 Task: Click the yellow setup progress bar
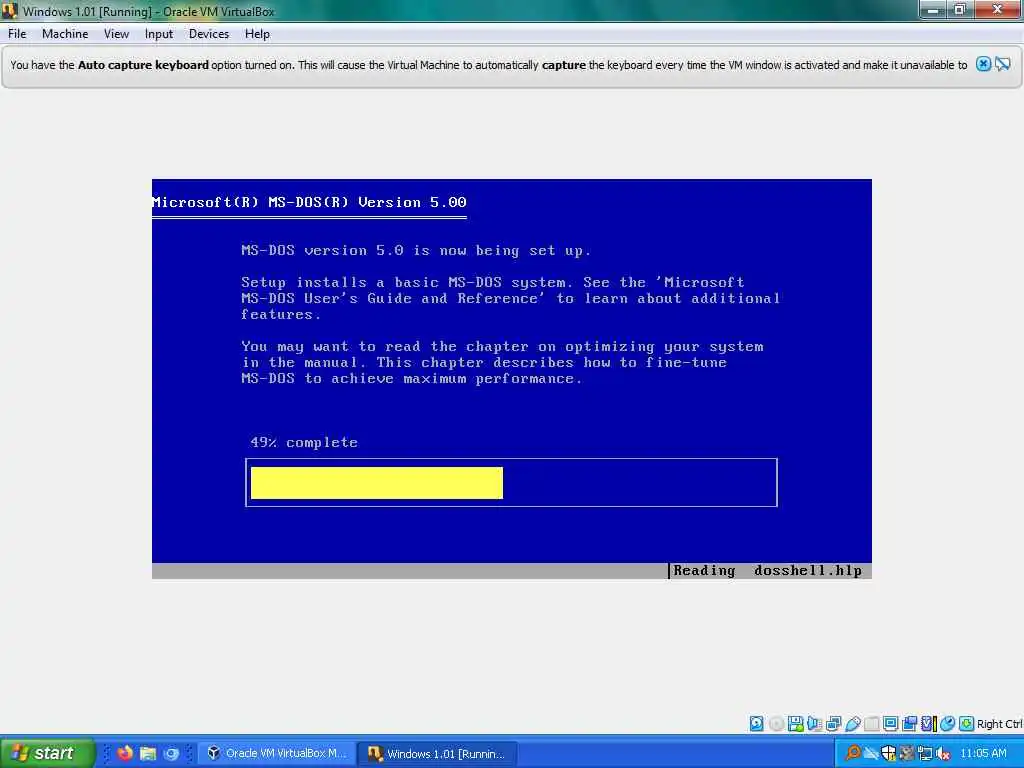point(377,483)
